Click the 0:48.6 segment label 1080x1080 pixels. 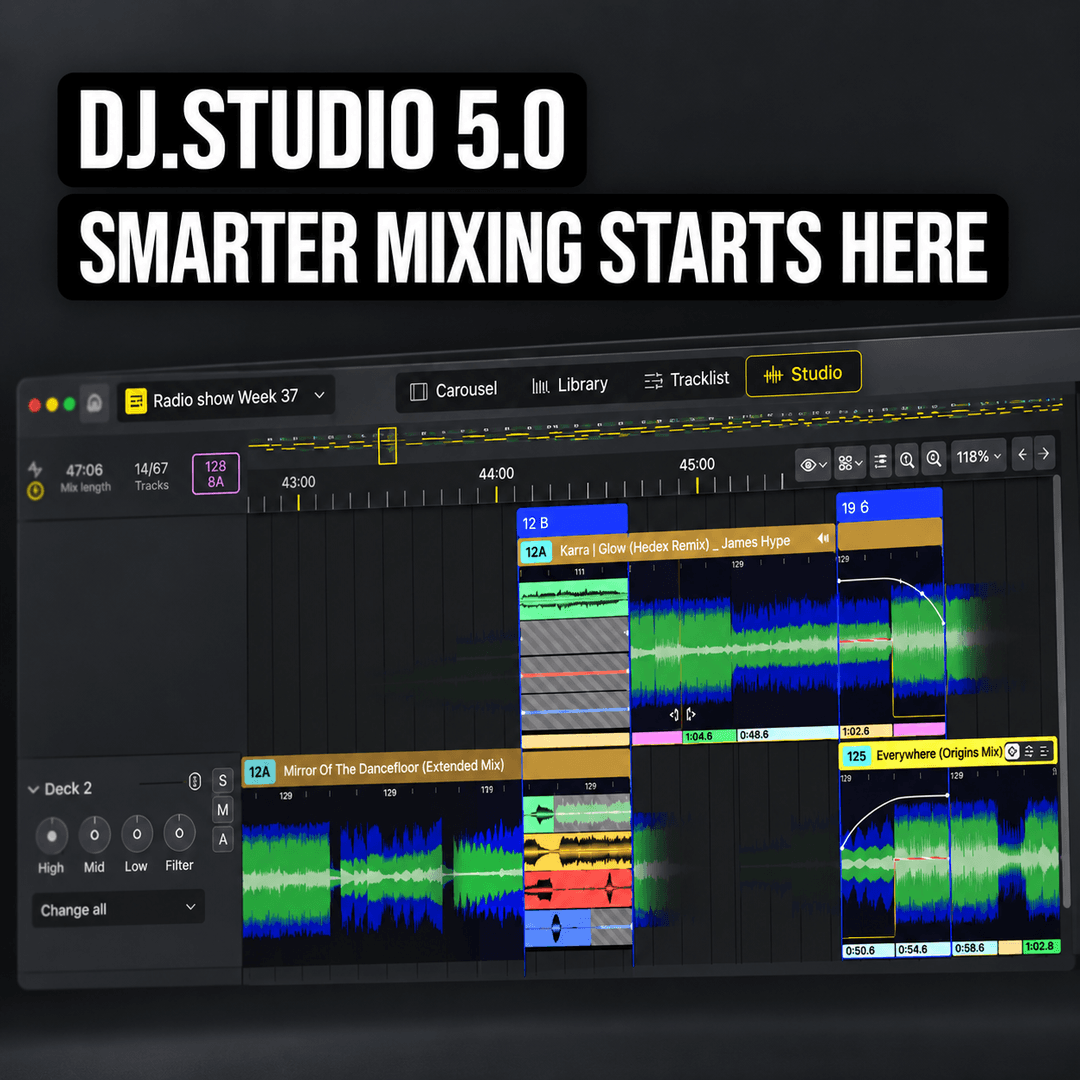pos(787,733)
